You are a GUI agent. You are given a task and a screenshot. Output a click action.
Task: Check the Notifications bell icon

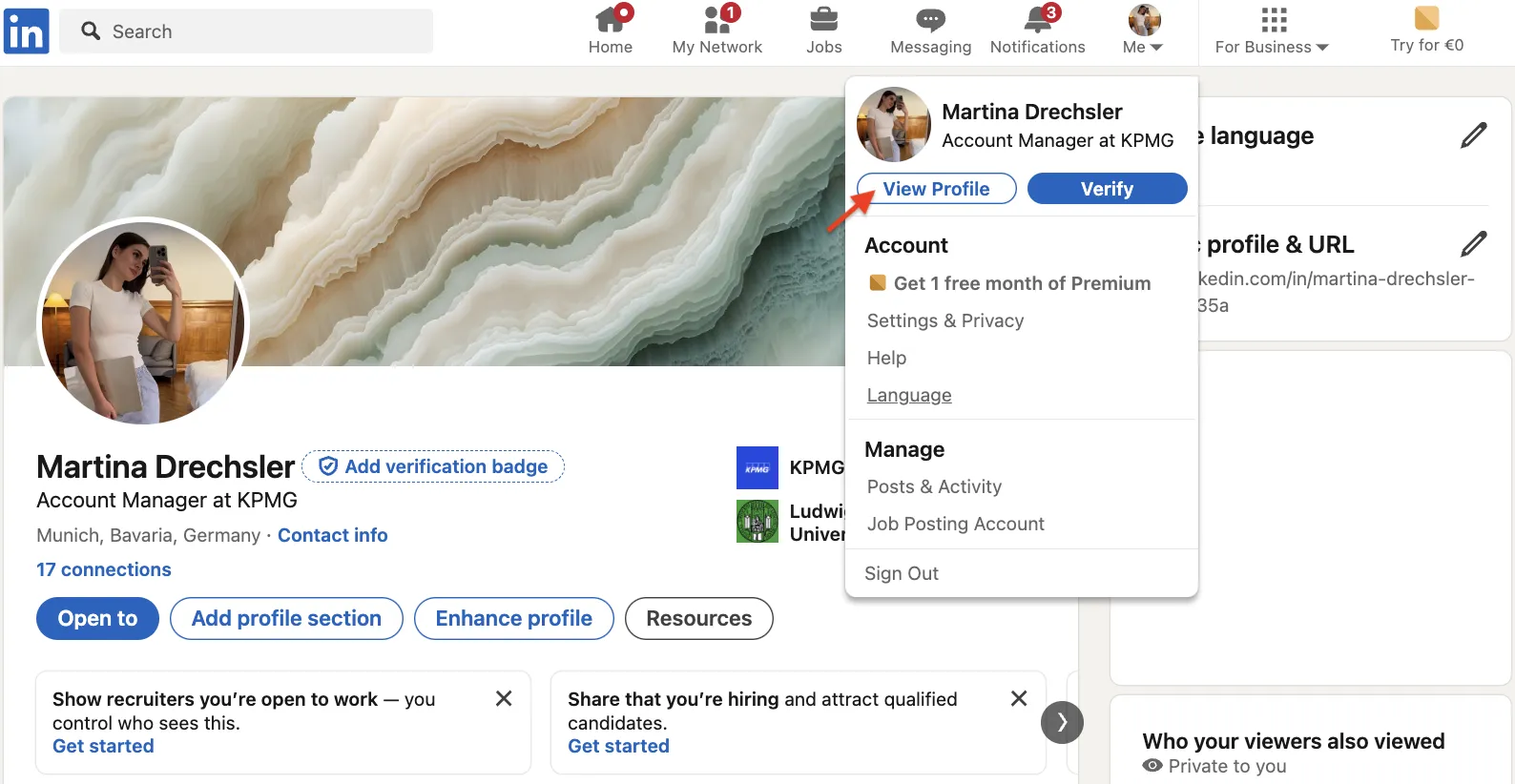pyautogui.click(x=1038, y=19)
